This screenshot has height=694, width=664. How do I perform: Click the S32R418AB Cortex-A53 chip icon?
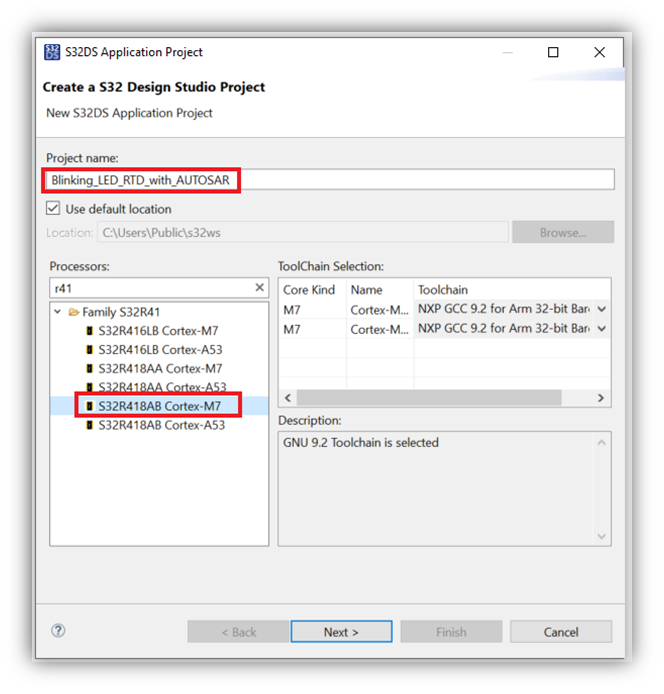coord(90,425)
